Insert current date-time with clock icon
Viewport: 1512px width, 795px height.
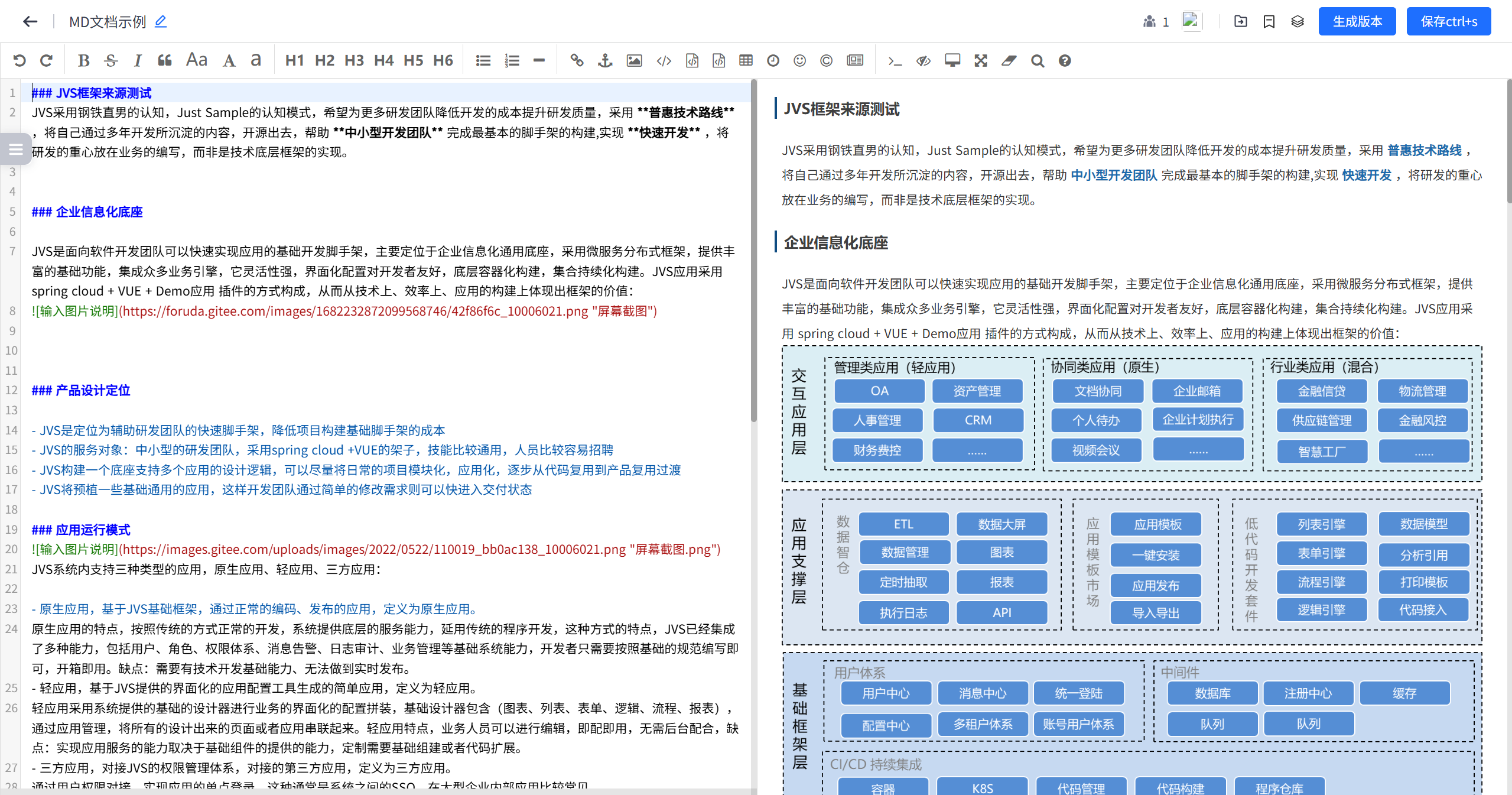[x=773, y=60]
